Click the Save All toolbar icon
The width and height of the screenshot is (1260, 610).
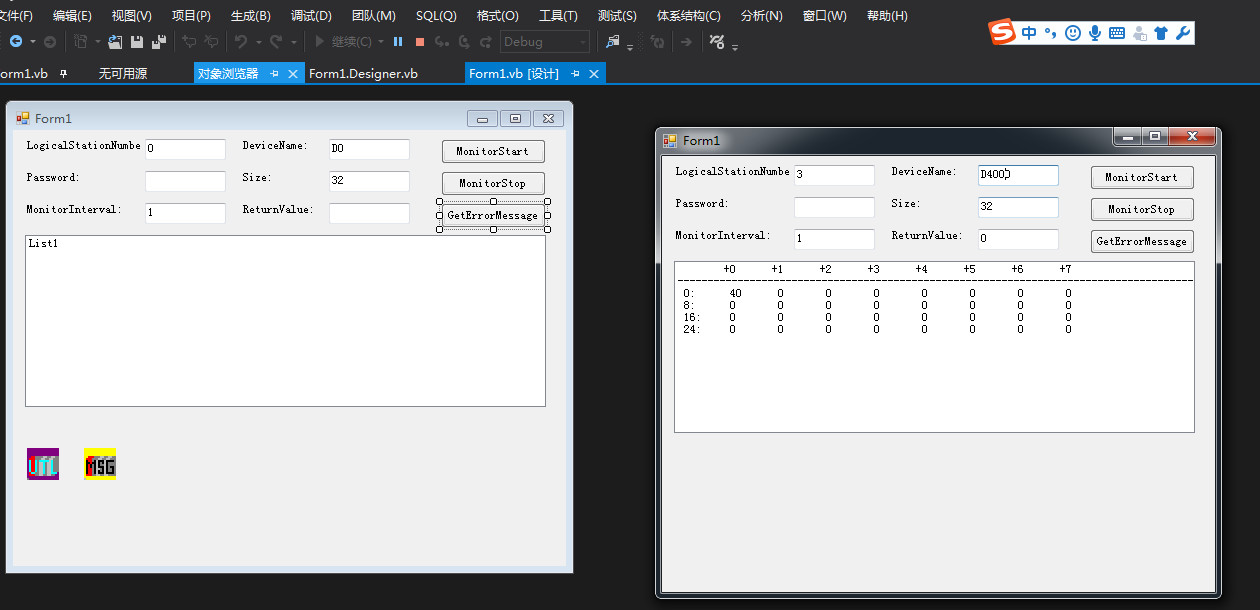click(x=158, y=42)
